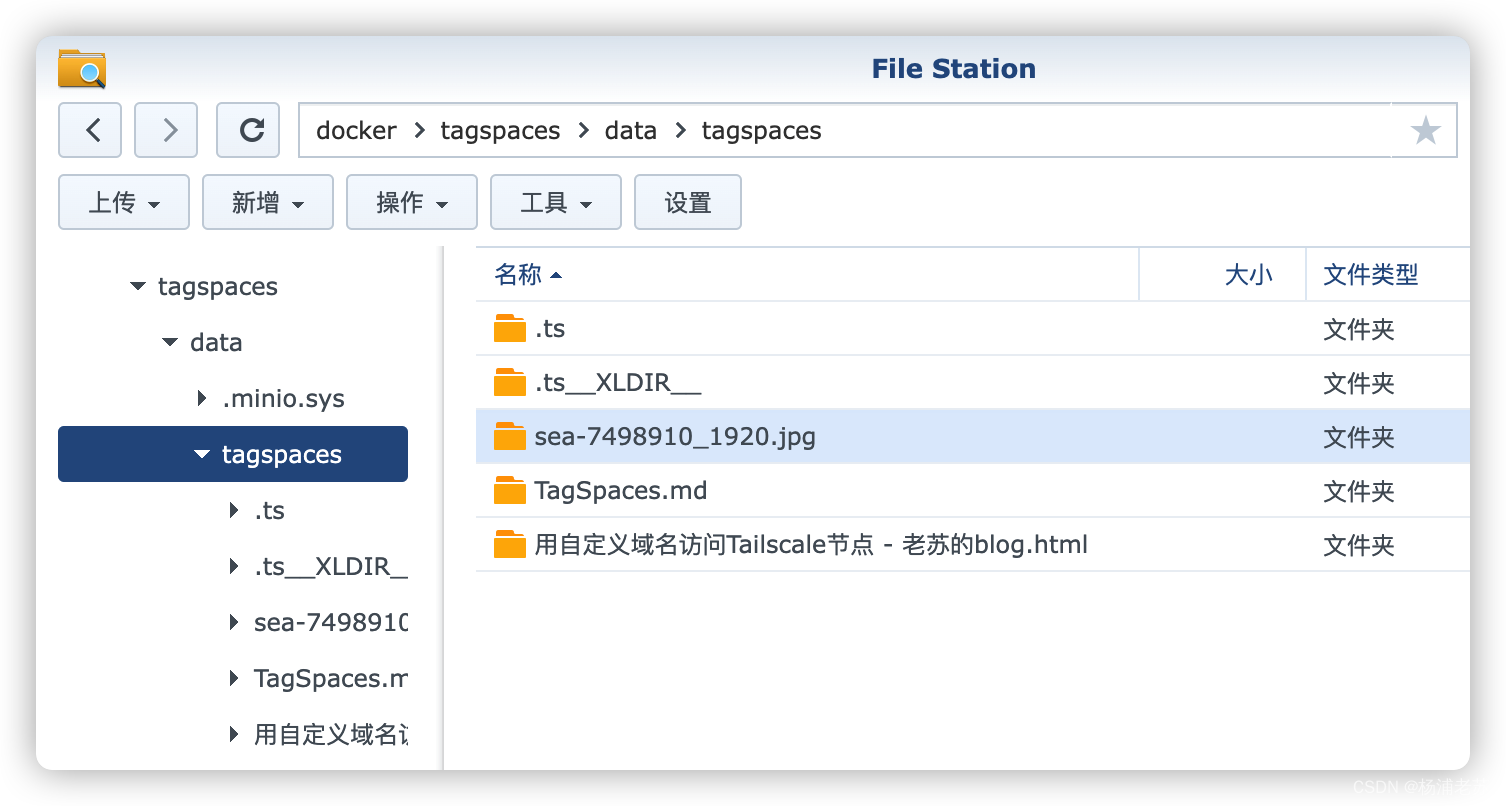Refresh the current folder listing

pos(248,130)
